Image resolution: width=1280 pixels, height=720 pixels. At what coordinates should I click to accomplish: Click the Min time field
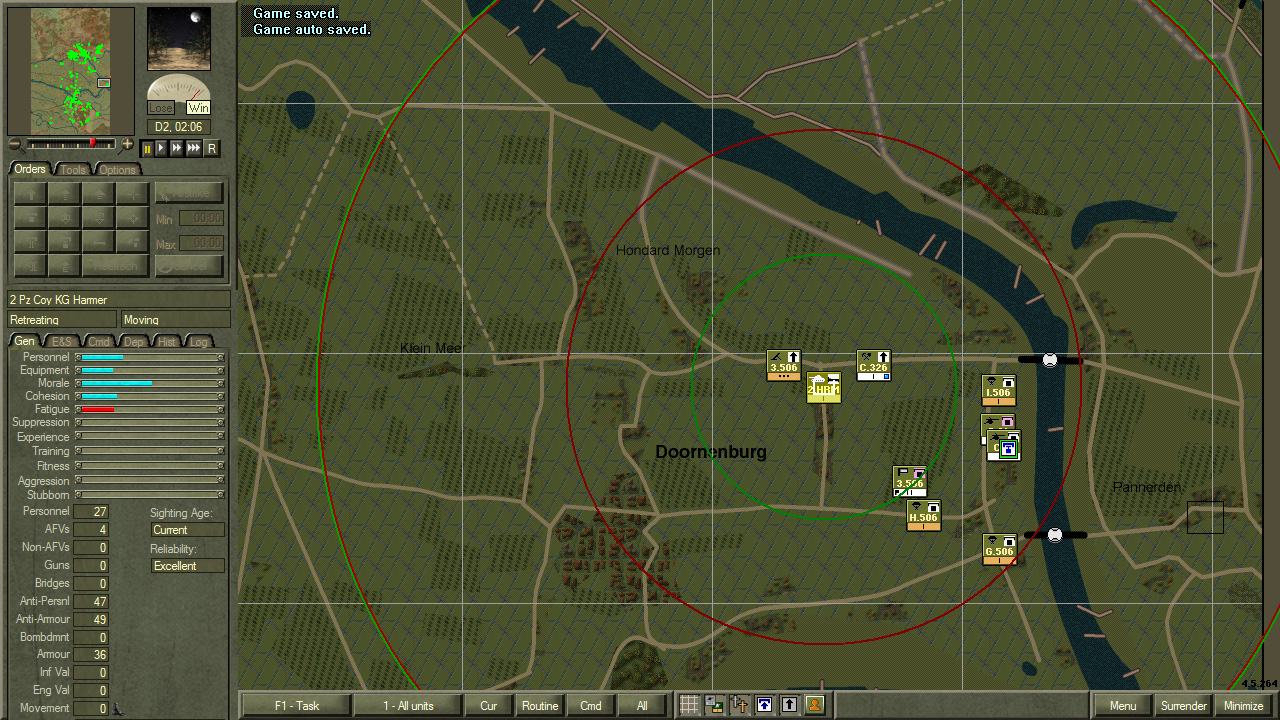click(201, 218)
